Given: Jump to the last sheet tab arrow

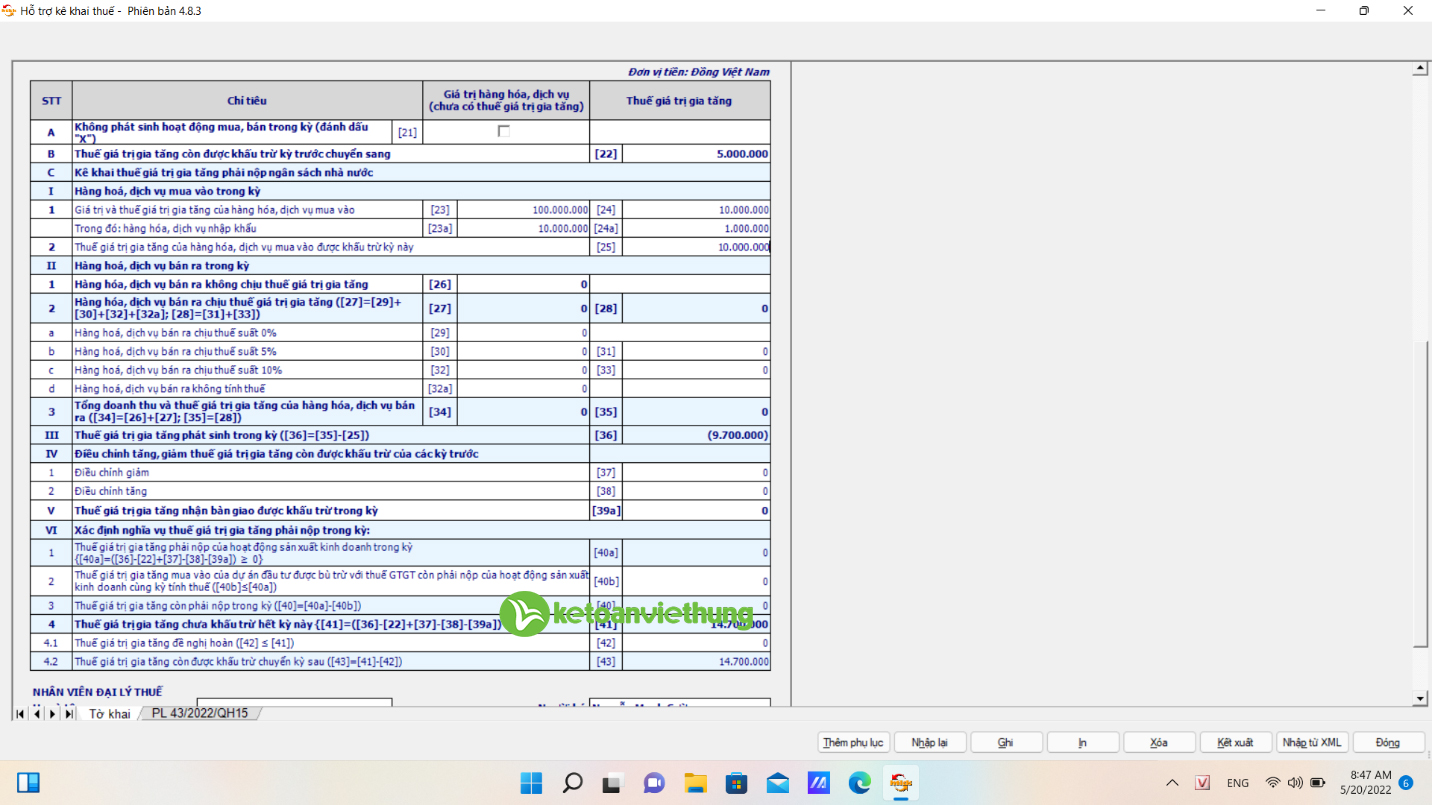Looking at the screenshot, I should point(68,714).
